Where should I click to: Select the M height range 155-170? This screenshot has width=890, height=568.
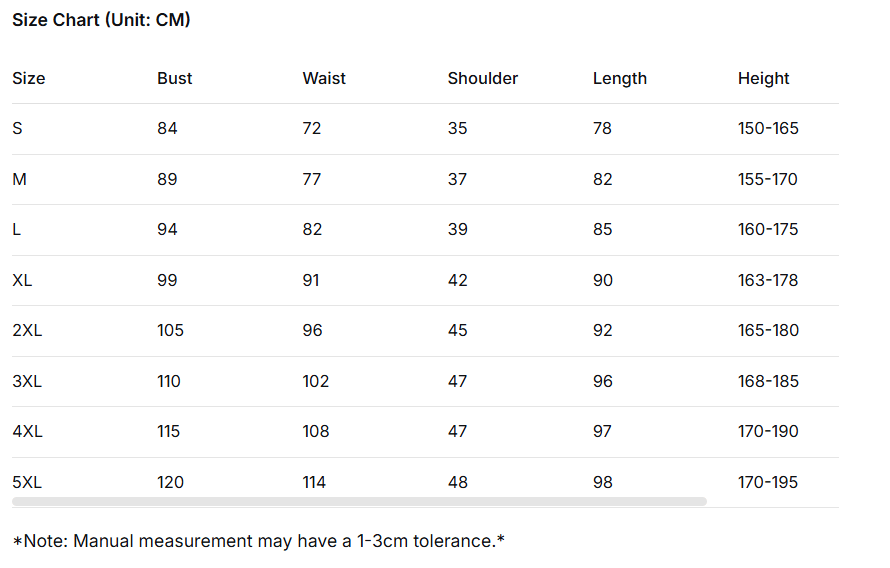[768, 179]
